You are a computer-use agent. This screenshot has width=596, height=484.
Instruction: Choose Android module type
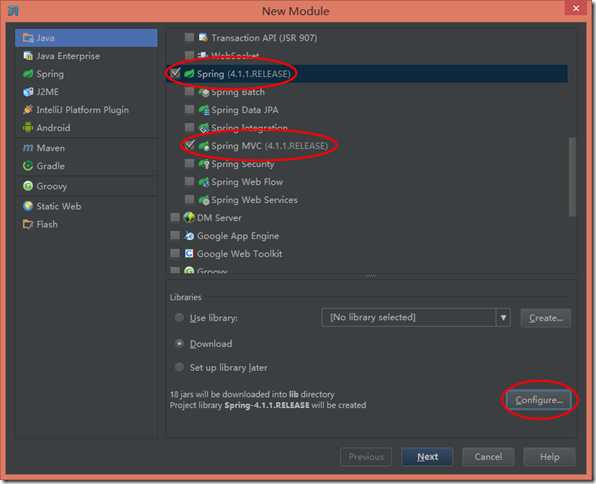[x=87, y=127]
